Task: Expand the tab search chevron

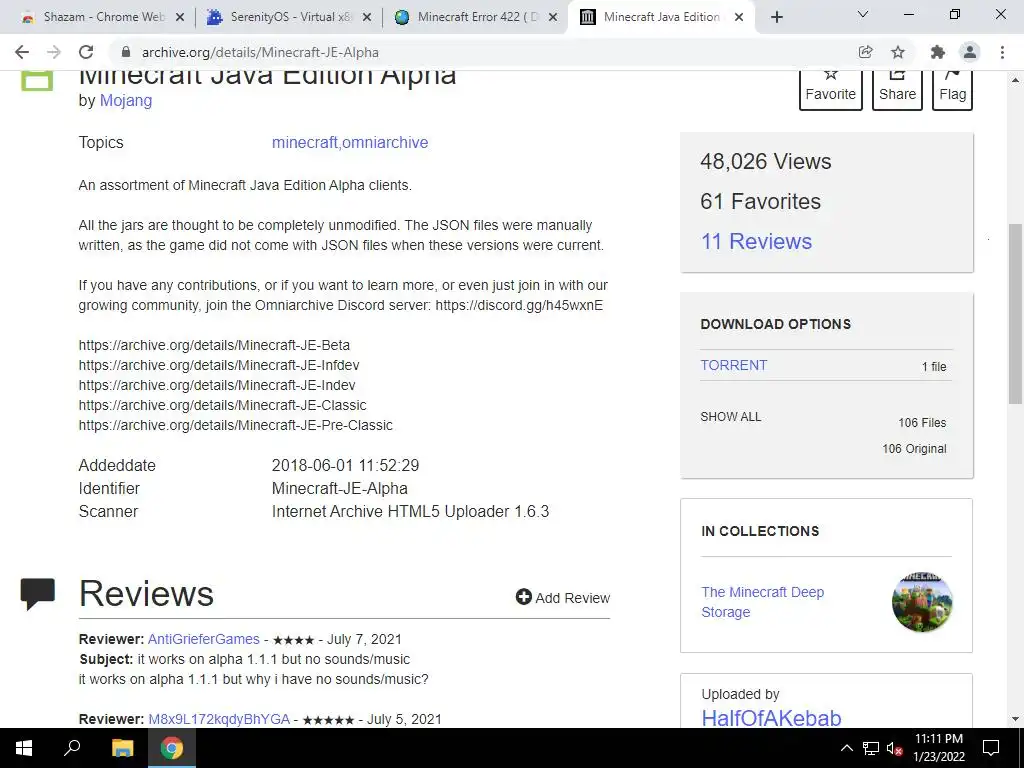Action: coord(863,14)
